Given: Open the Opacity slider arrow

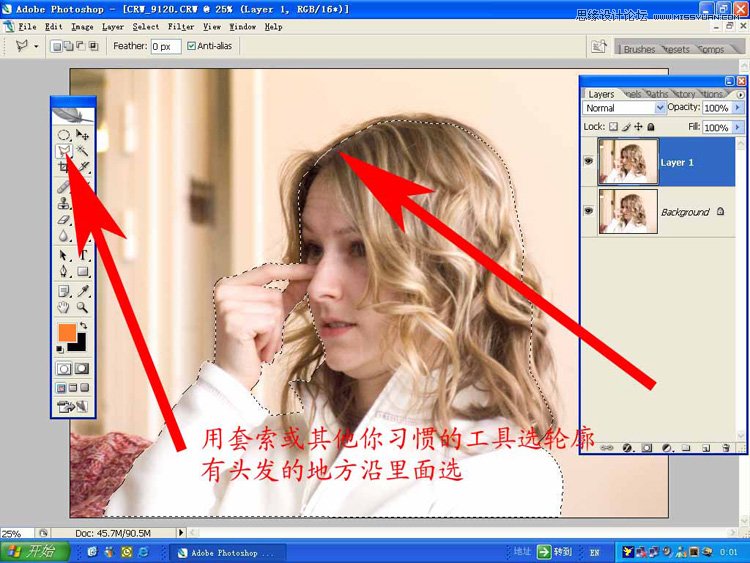Looking at the screenshot, I should [x=738, y=108].
